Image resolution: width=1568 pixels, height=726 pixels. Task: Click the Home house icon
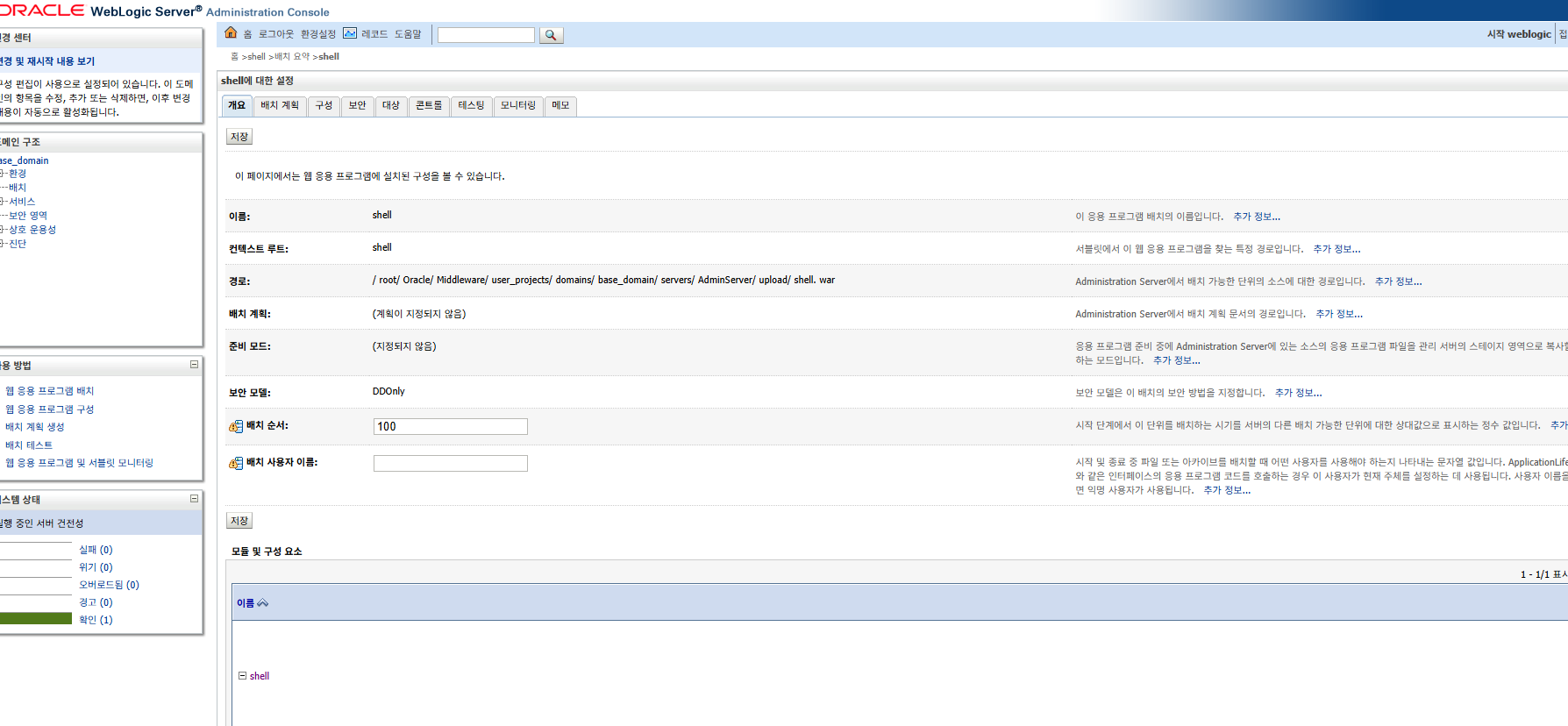(231, 33)
